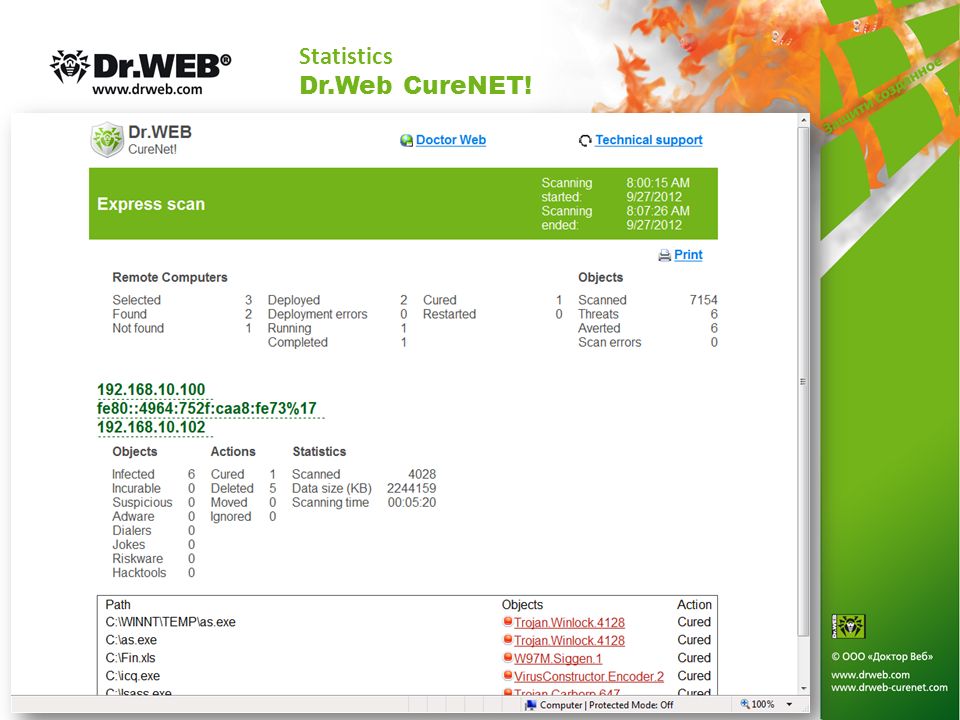The height and width of the screenshot is (720, 960).
Task: Expand the fe80::4964:752f:caa8:fe73%17 entry
Action: coord(207,408)
